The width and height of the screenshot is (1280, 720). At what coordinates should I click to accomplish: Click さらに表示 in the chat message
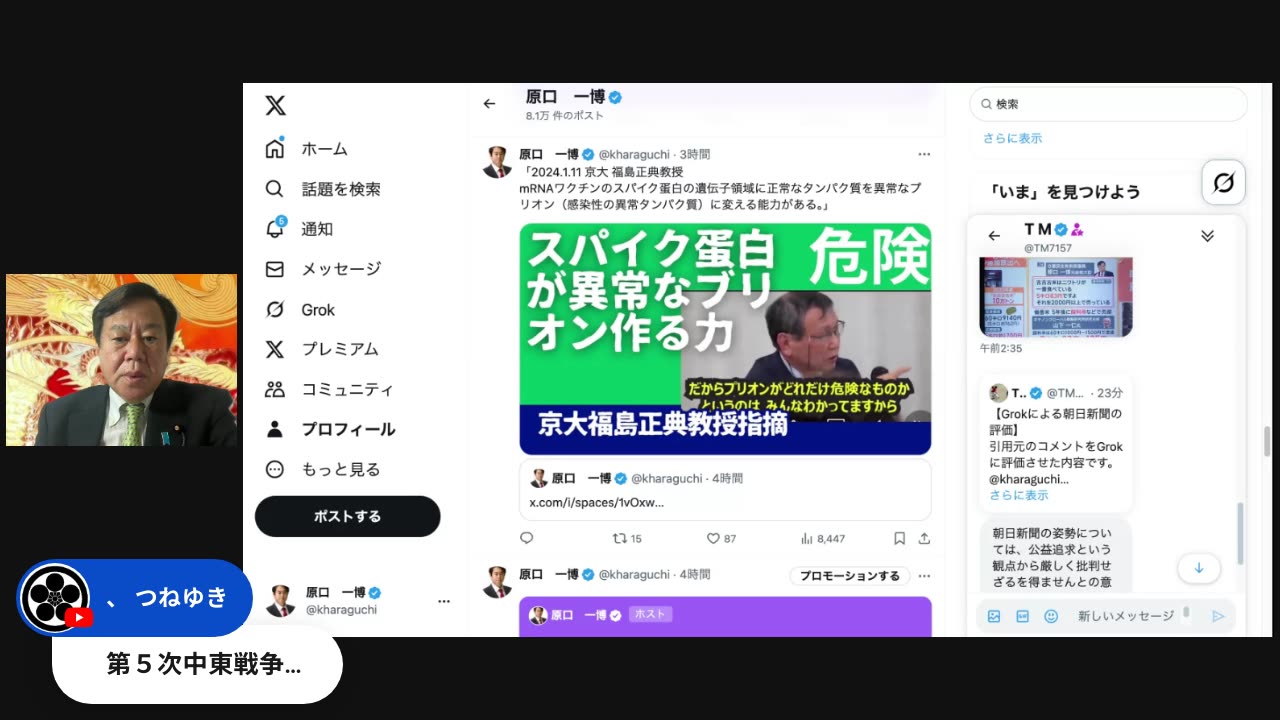1019,495
